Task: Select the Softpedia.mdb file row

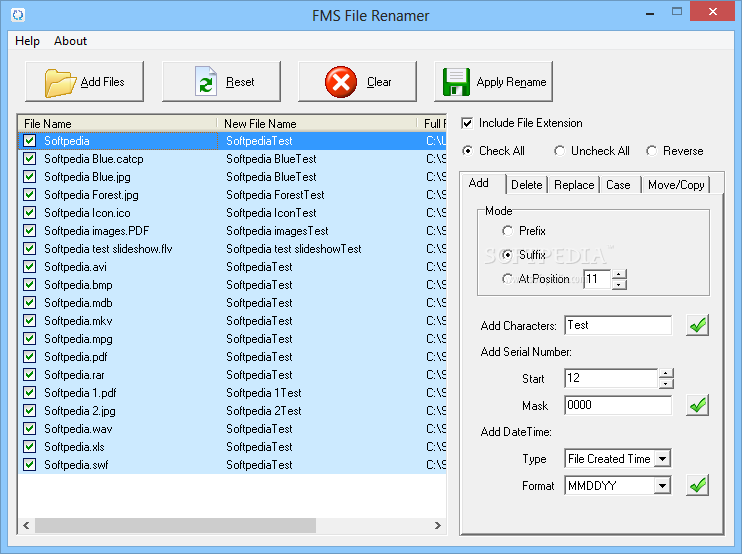Action: pyautogui.click(x=232, y=302)
